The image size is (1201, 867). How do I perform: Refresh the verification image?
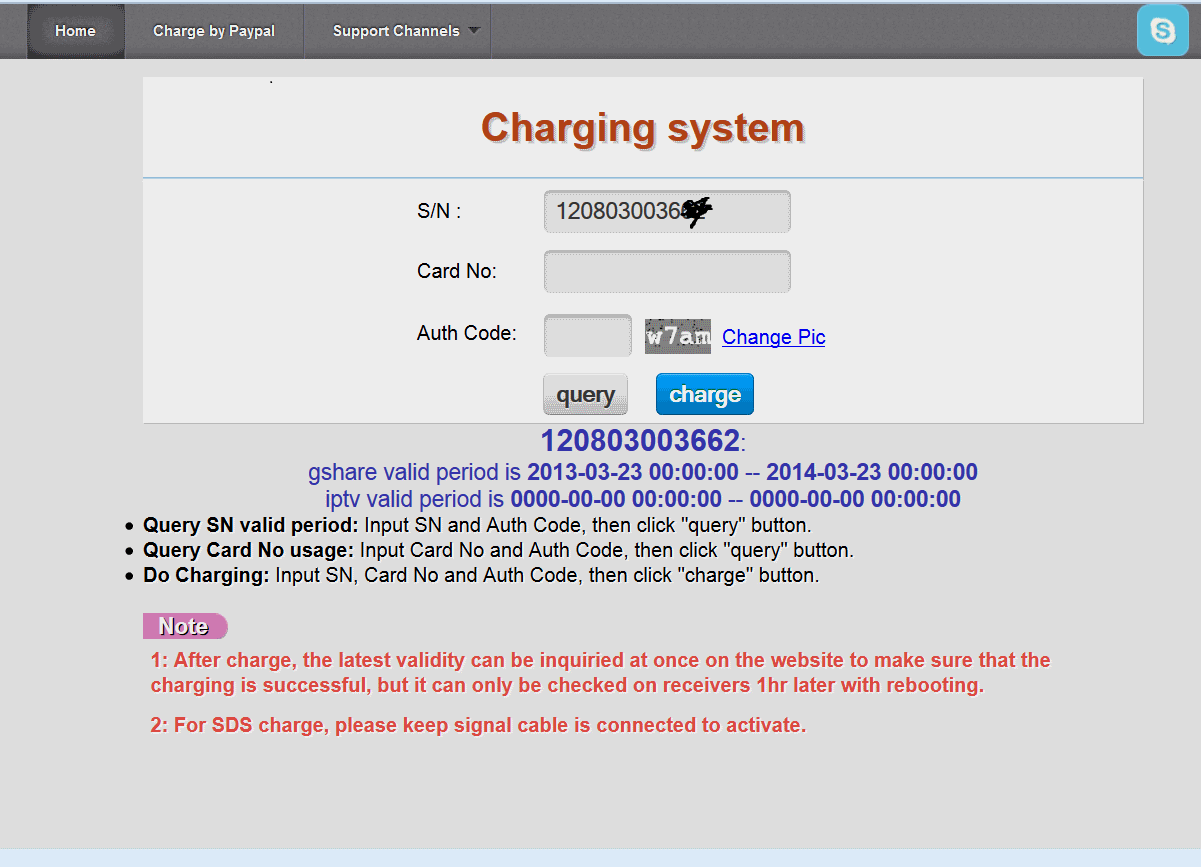point(773,337)
